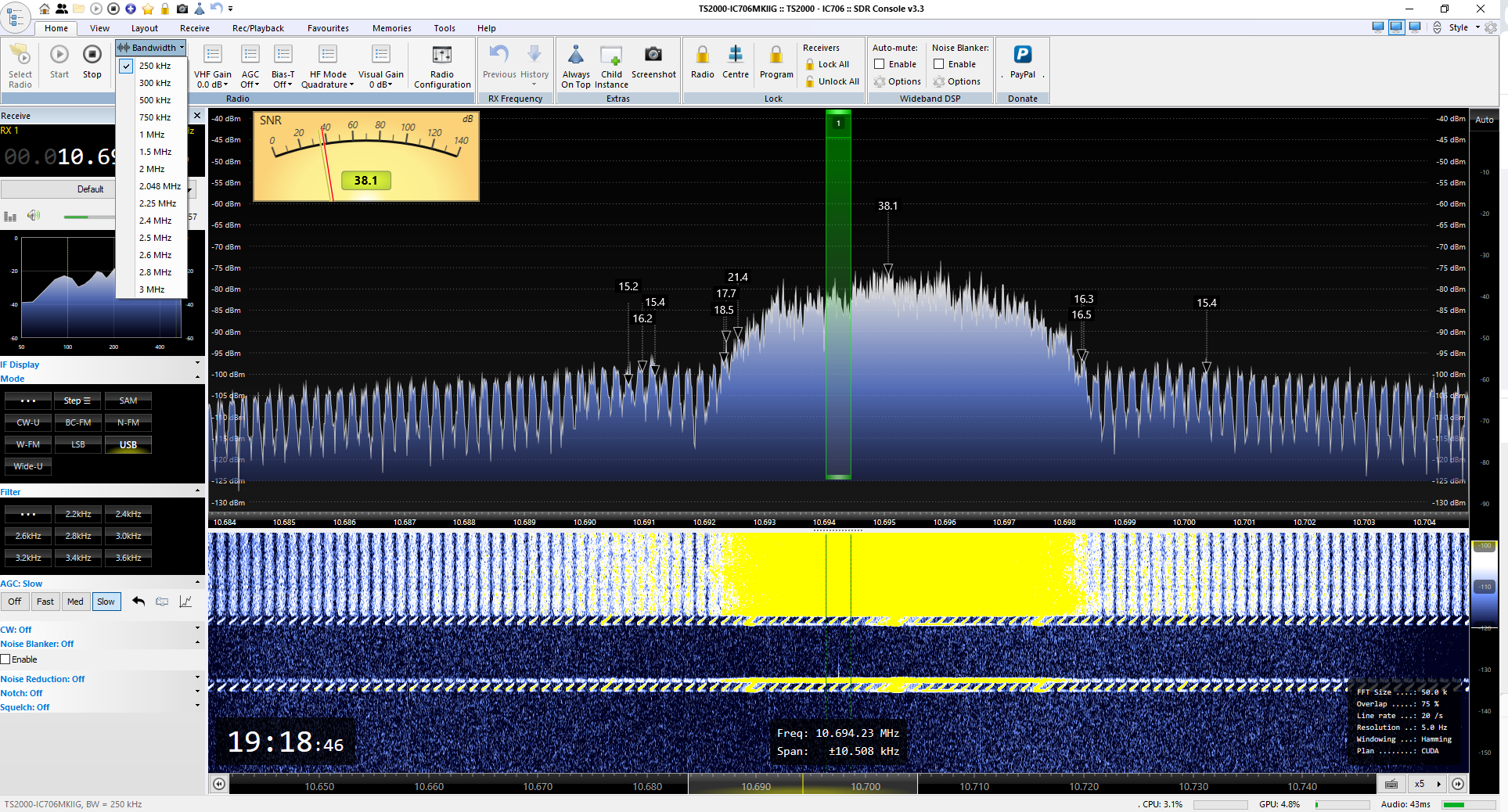This screenshot has width=1508, height=812.
Task: Choose the 2.8kHz filter button
Action: (x=78, y=536)
